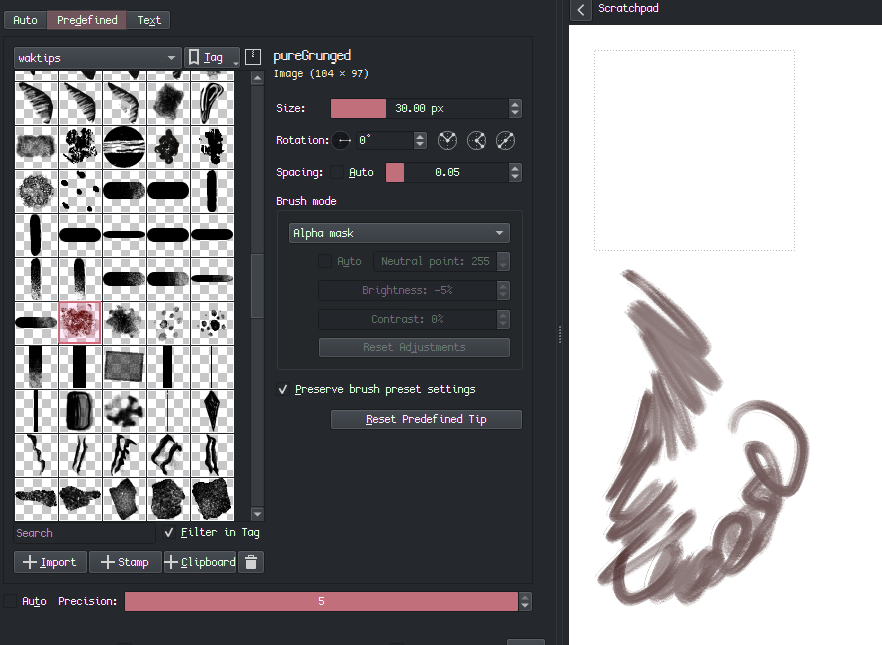This screenshot has height=645, width=882.
Task: Switch to the Text brush tip tab
Action: (149, 20)
